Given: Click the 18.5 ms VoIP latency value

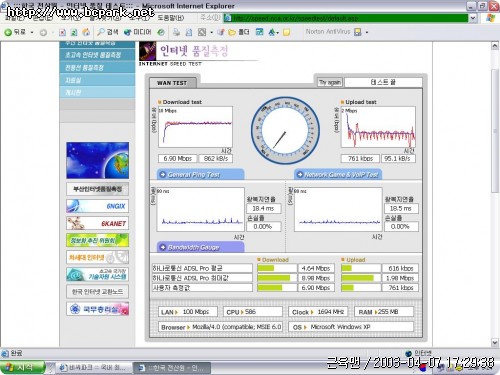Looking at the screenshot, I should click(401, 208).
